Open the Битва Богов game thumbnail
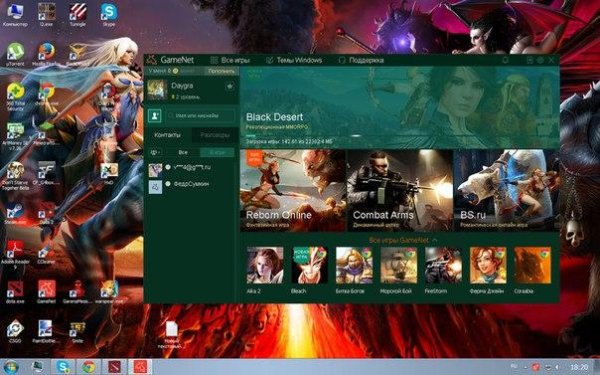This screenshot has width=600, height=375. [354, 265]
